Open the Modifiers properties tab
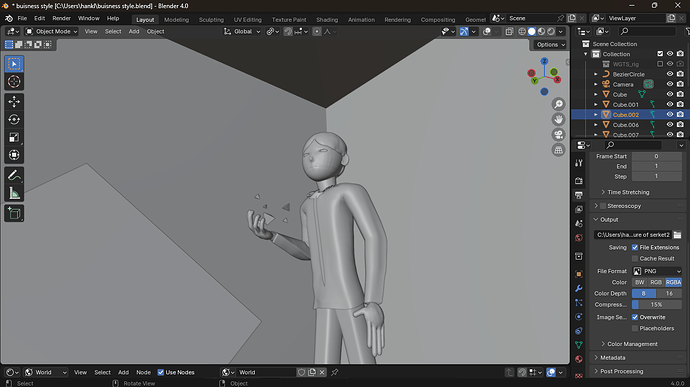This screenshot has height=387, width=690. pos(579,288)
